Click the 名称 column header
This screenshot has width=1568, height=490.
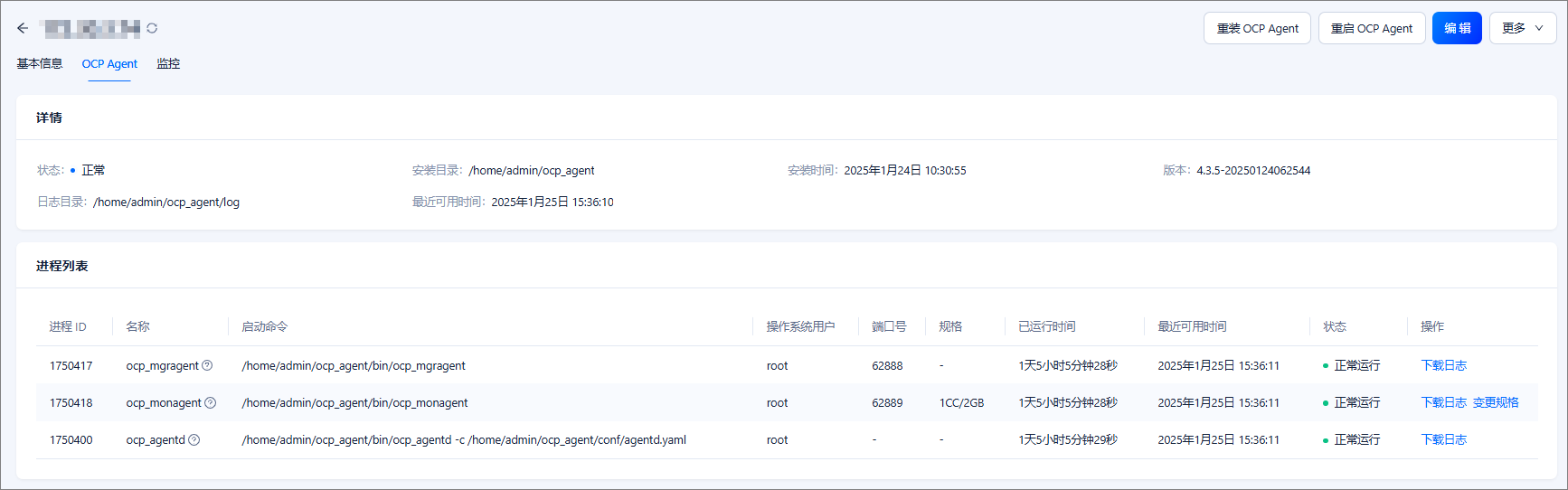pos(137,326)
